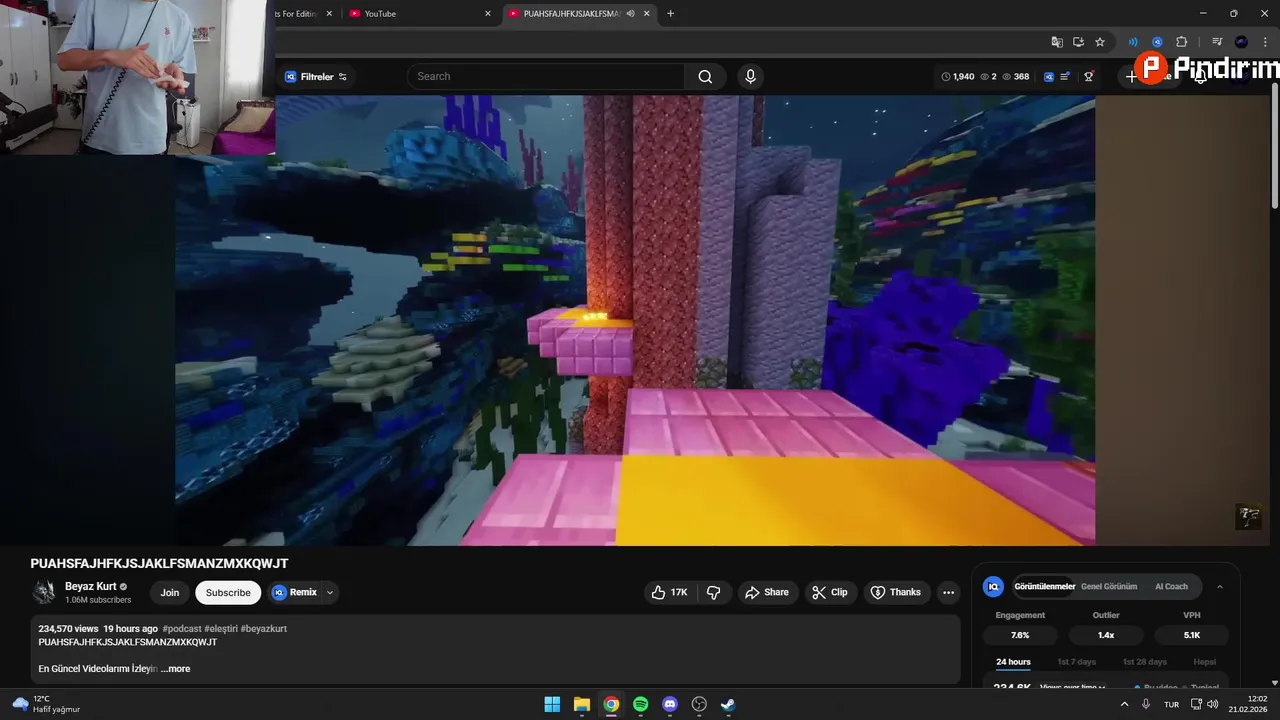The image size is (1280, 720).
Task: Collapse the vidIQ stats panel chevron
Action: 1220,587
